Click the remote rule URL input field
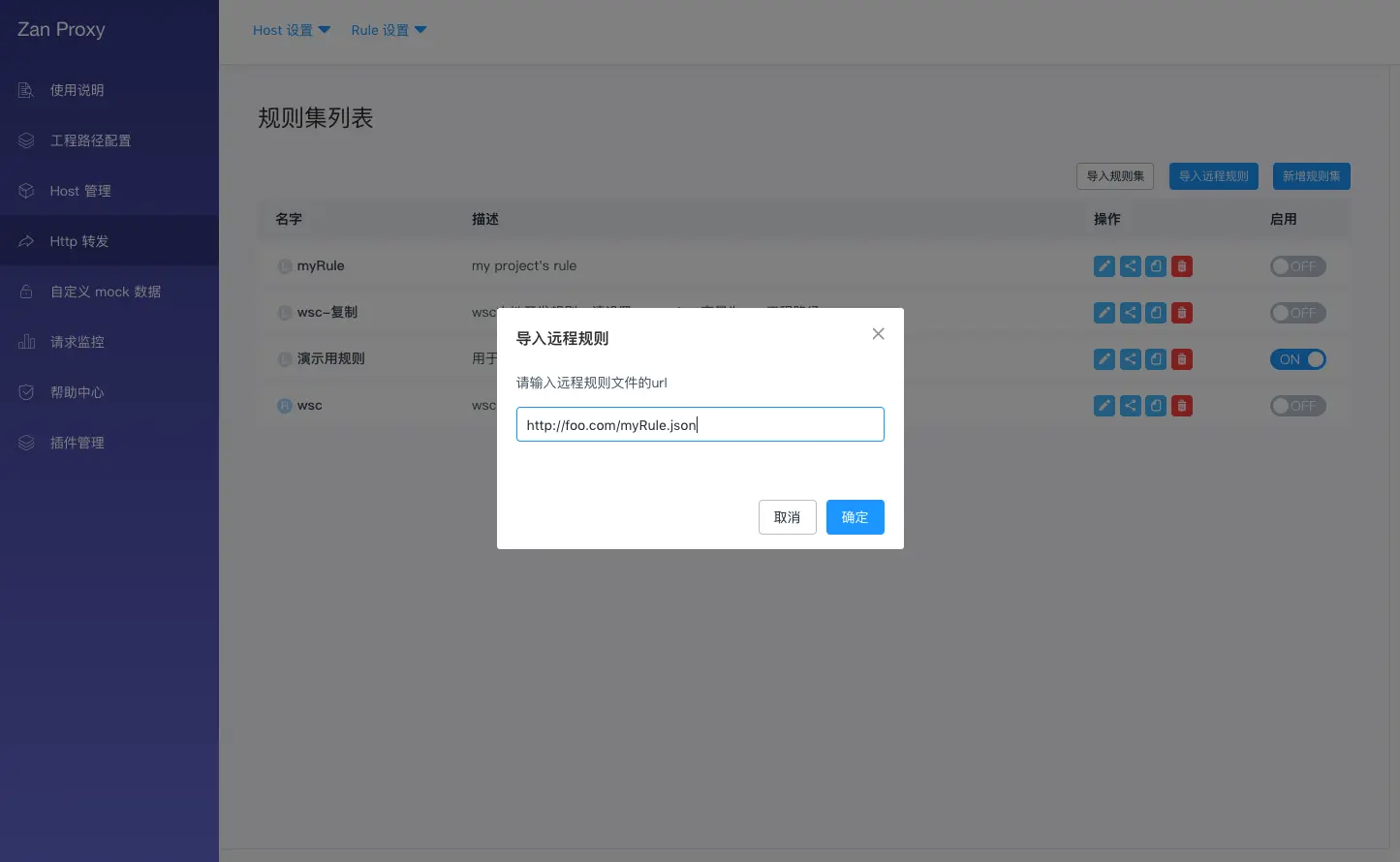This screenshot has width=1400, height=862. click(700, 424)
